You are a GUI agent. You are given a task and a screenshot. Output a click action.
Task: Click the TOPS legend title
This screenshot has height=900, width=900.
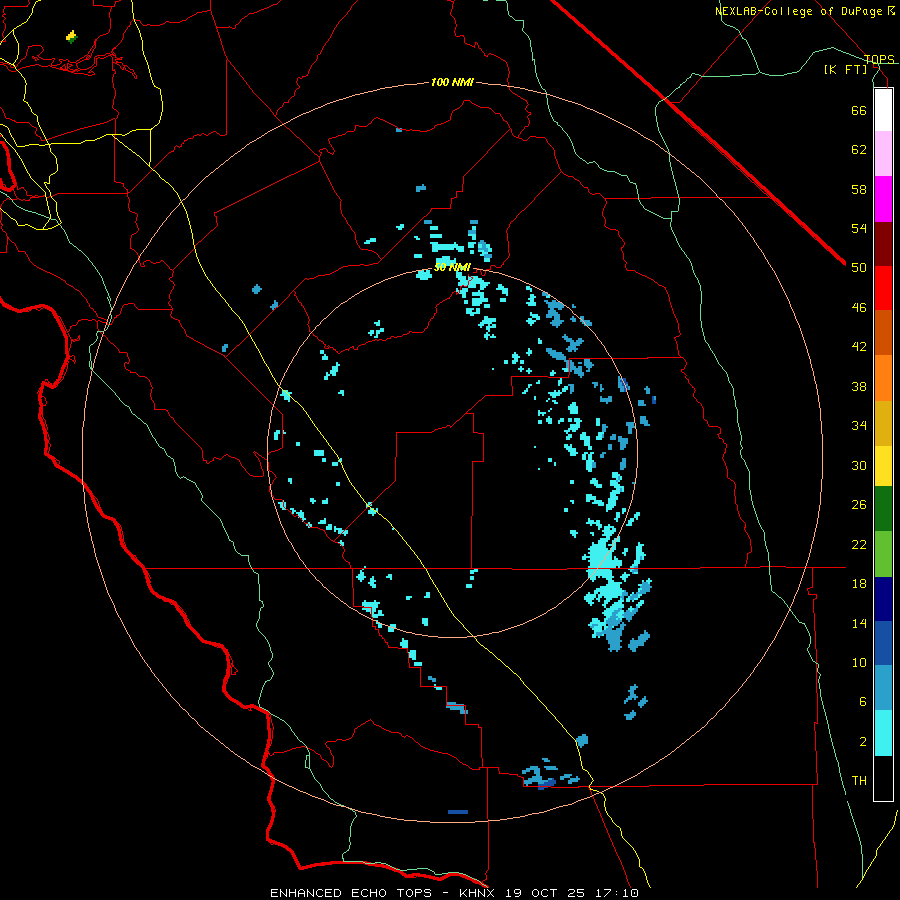879,59
